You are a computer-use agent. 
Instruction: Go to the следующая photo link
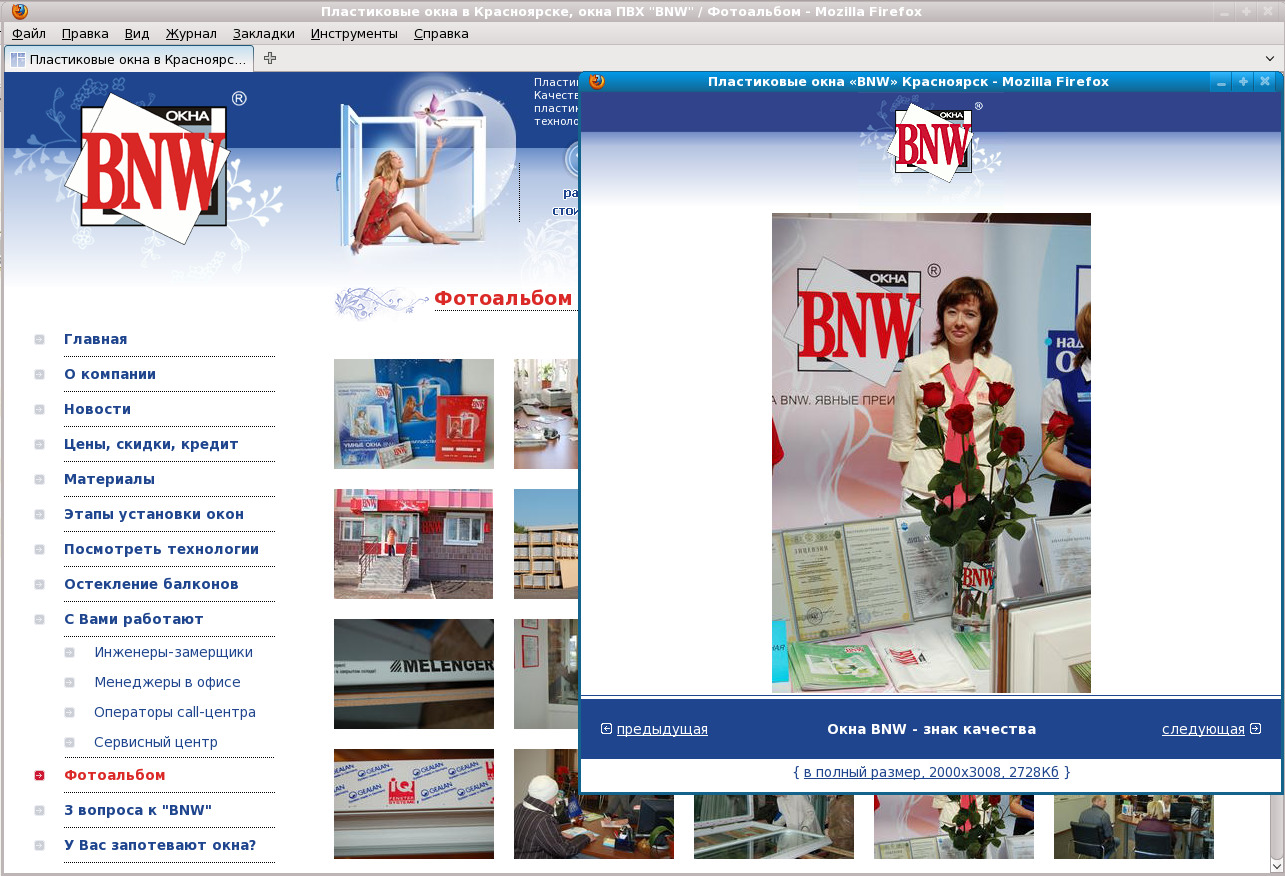[1203, 729]
